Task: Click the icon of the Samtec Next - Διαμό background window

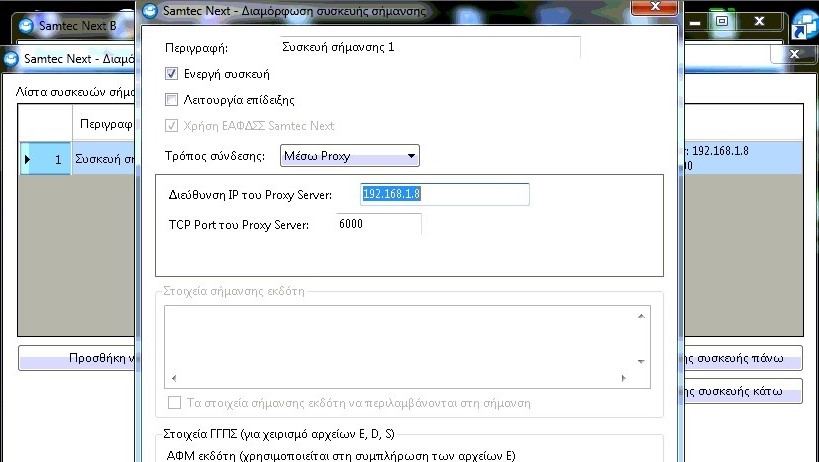Action: tap(11, 58)
